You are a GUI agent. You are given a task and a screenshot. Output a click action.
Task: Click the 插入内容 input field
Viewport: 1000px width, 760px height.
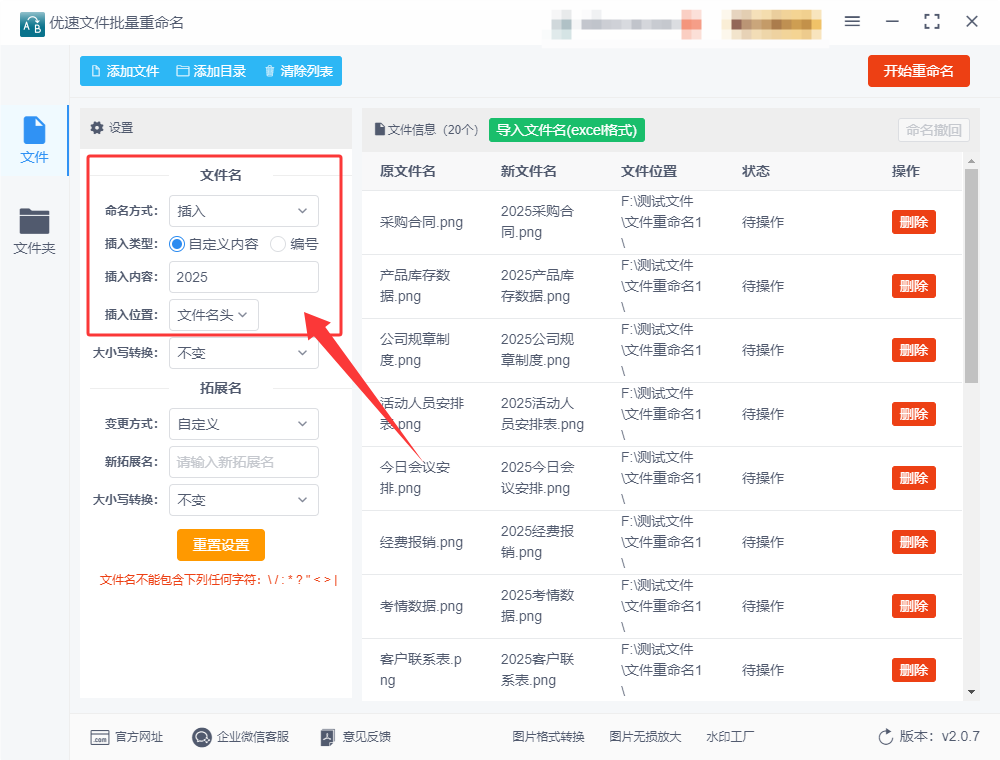pos(244,277)
